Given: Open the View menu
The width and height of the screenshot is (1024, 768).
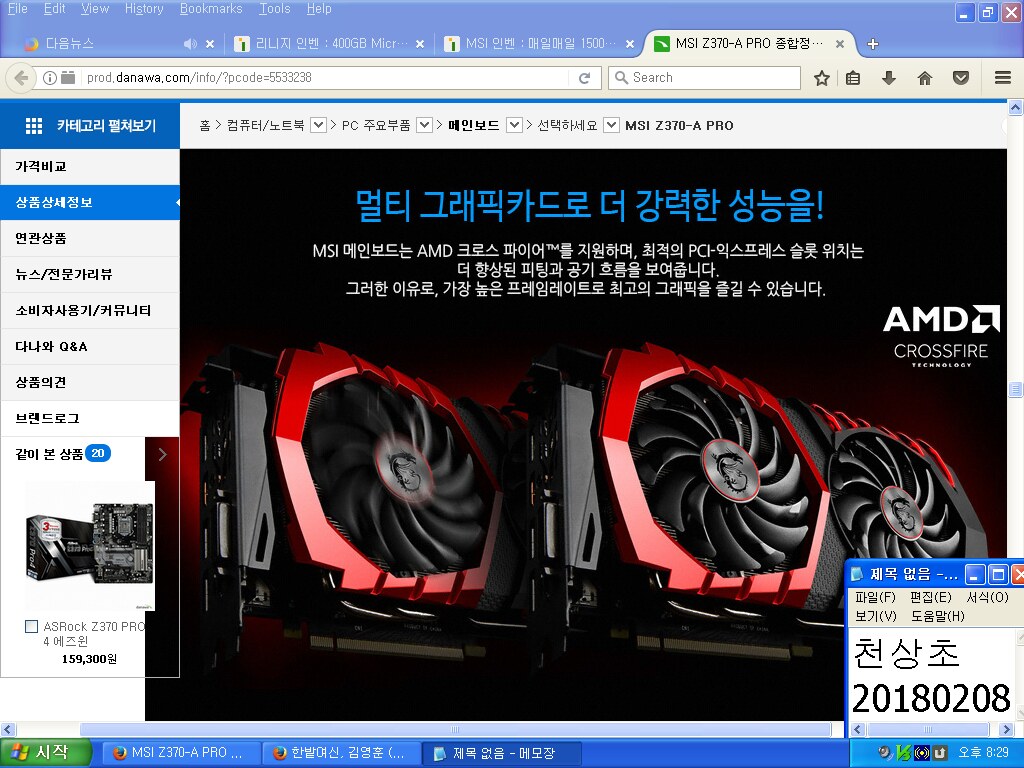Looking at the screenshot, I should click(x=95, y=8).
